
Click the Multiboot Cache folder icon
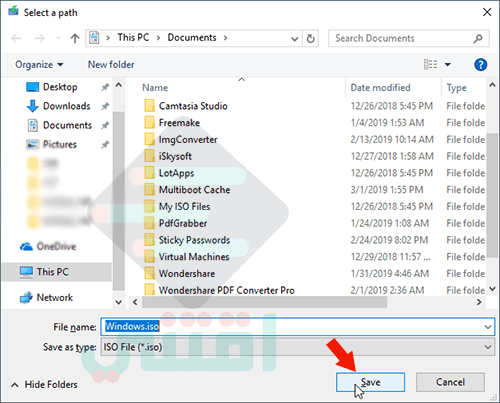(149, 189)
